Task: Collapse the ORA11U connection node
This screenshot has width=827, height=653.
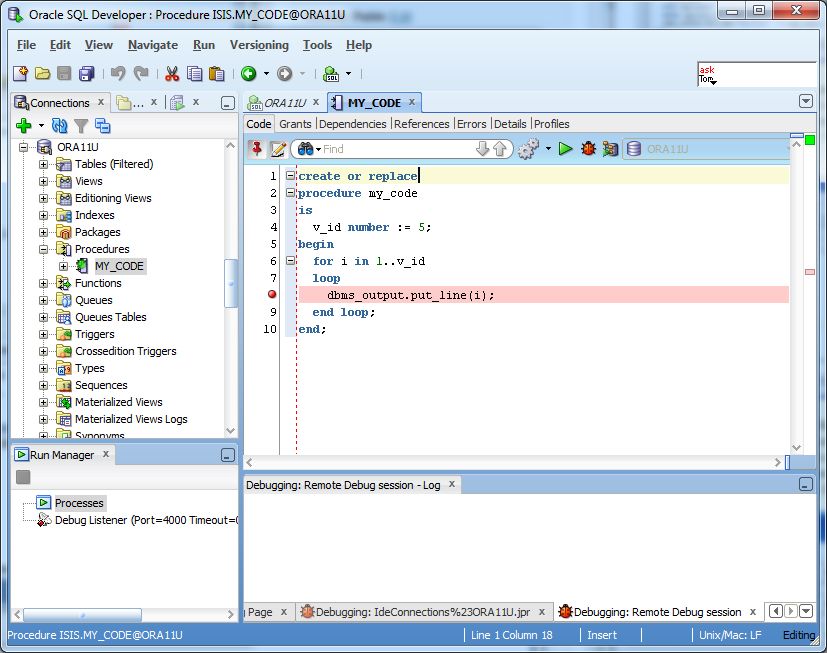Action: (24, 147)
